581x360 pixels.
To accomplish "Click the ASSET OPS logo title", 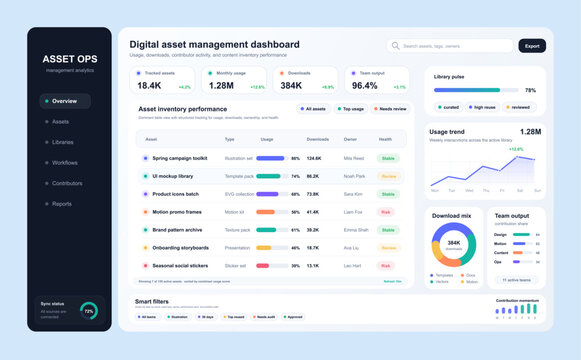I will [x=70, y=59].
